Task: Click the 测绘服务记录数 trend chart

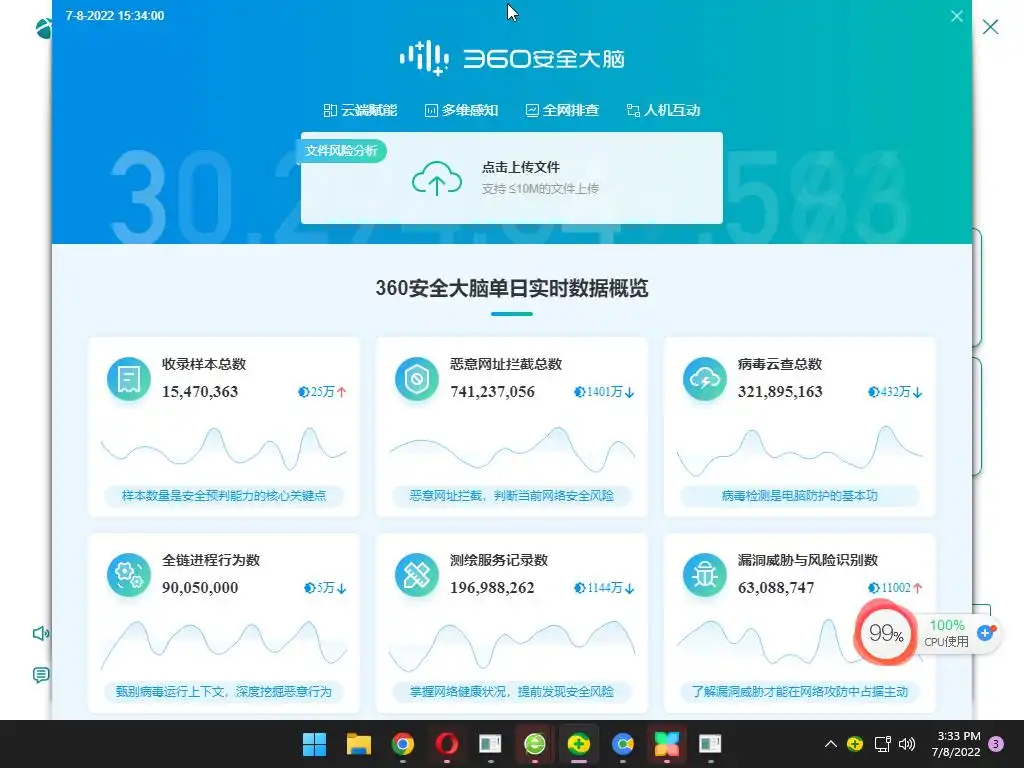Action: pos(512,645)
